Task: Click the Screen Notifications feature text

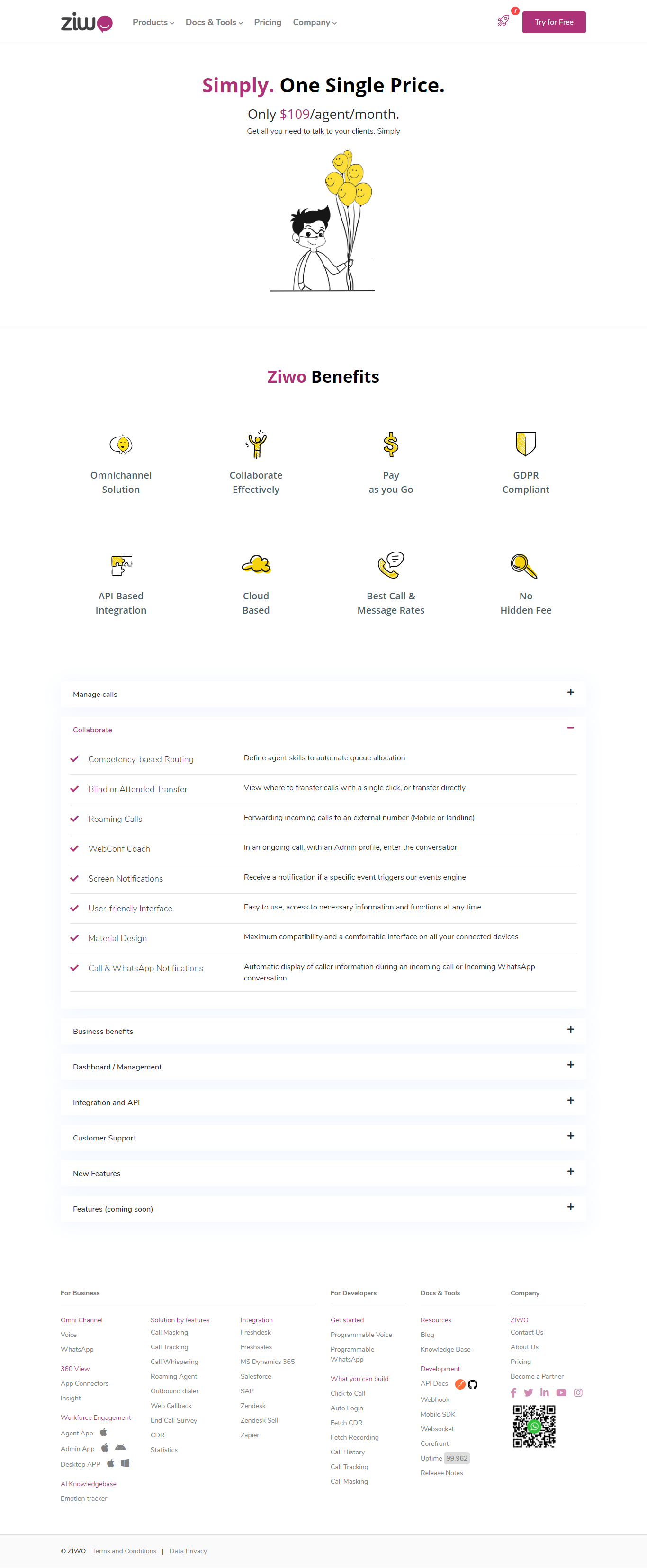Action: (x=126, y=878)
